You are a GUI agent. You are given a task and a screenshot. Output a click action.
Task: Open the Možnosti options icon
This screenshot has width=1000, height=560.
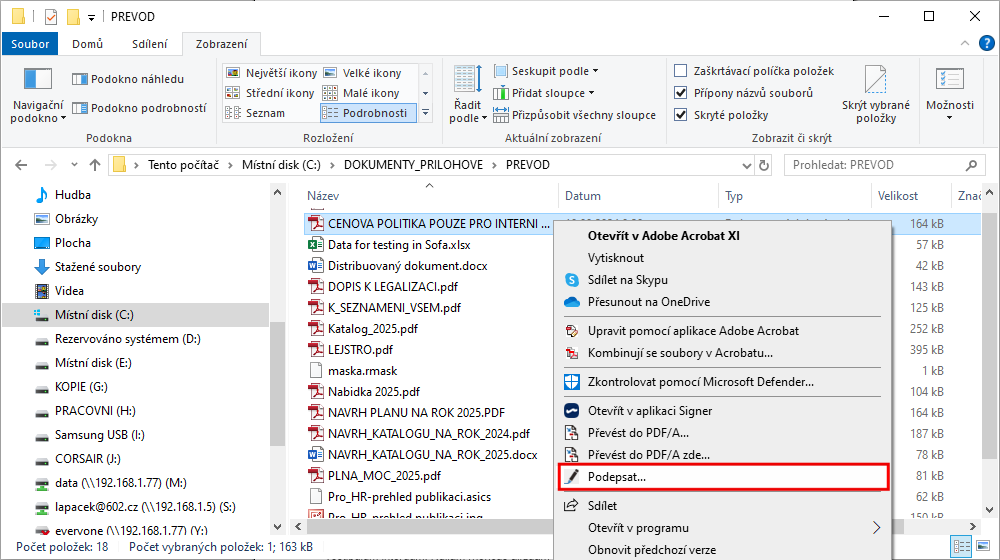tap(949, 80)
